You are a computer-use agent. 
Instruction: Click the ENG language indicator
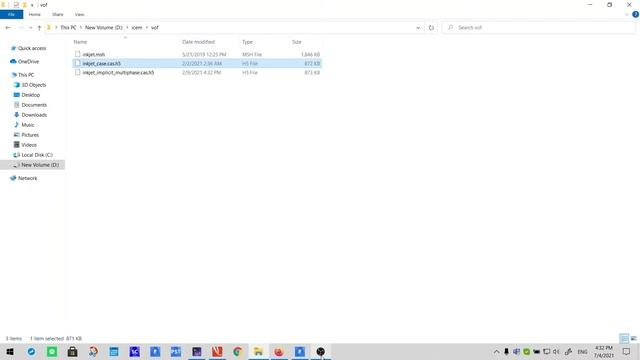(x=582, y=351)
